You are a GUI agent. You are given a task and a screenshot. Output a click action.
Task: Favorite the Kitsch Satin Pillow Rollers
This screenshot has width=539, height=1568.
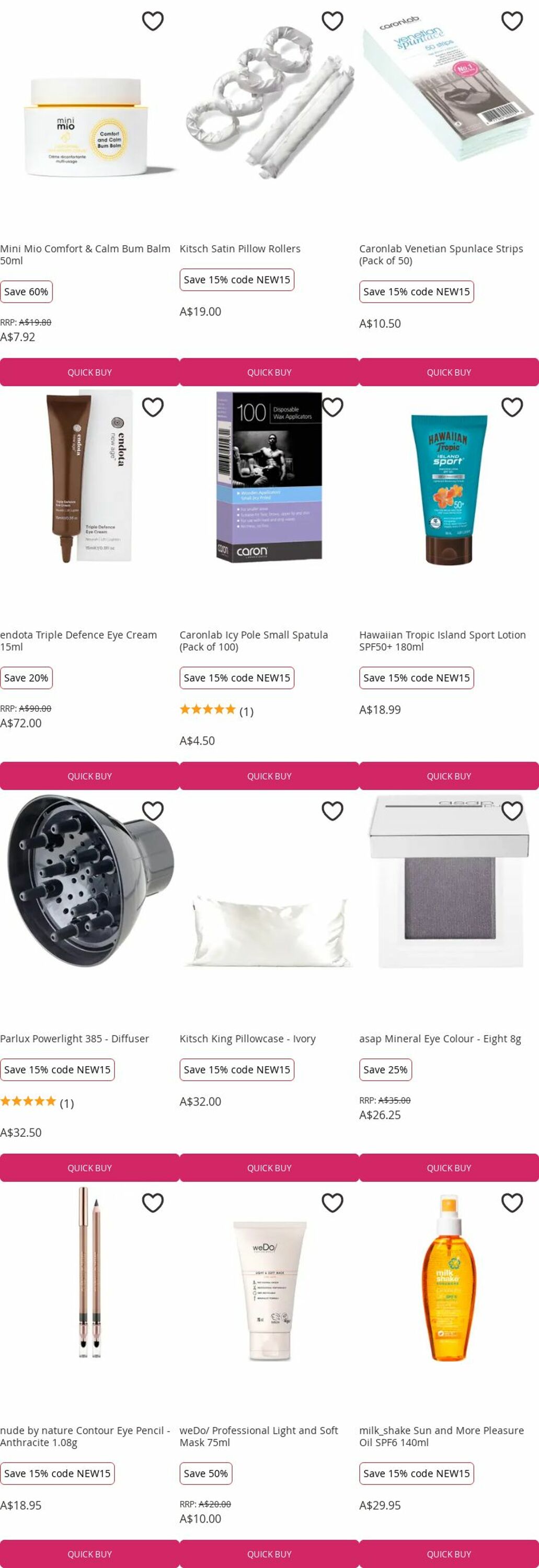click(x=332, y=21)
